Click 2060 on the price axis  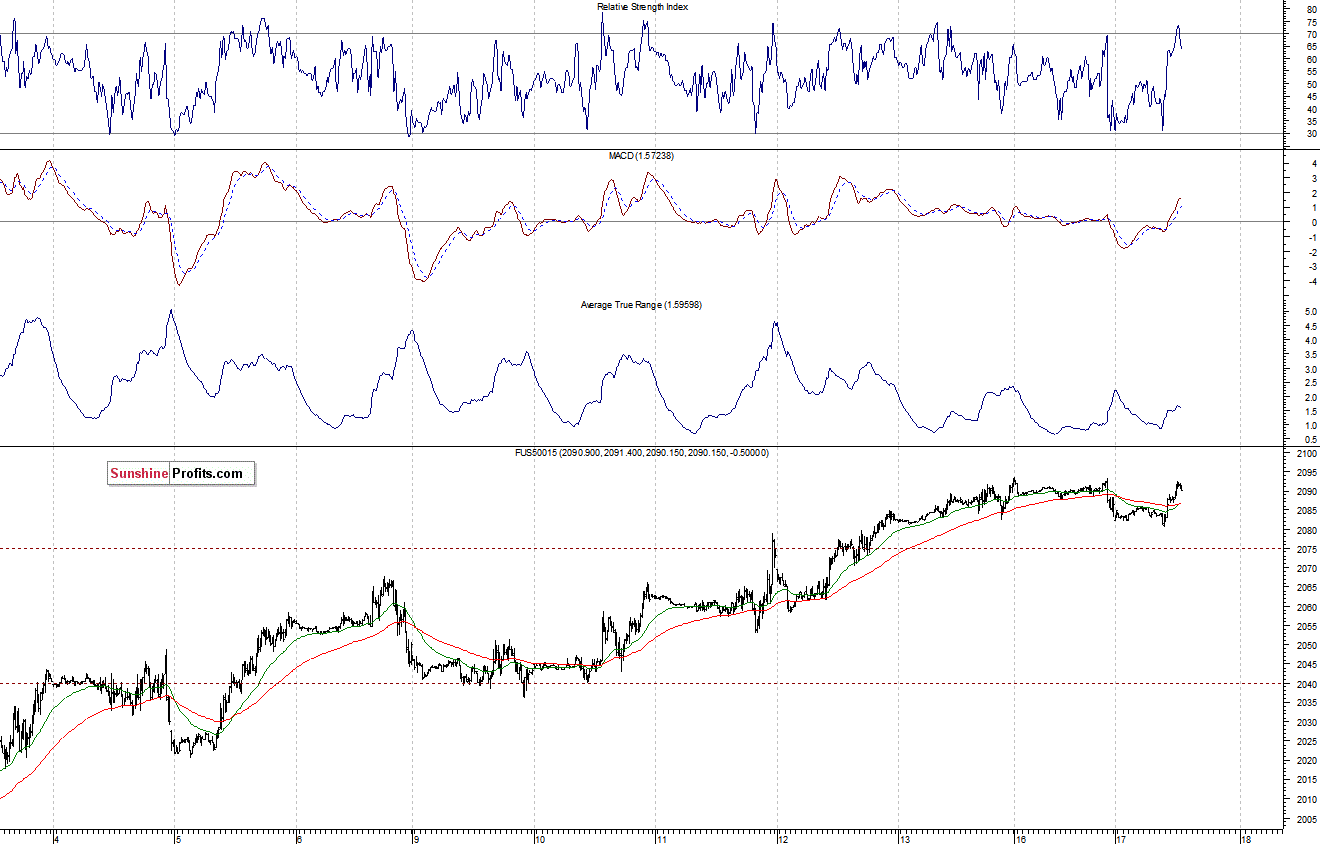coord(1305,608)
